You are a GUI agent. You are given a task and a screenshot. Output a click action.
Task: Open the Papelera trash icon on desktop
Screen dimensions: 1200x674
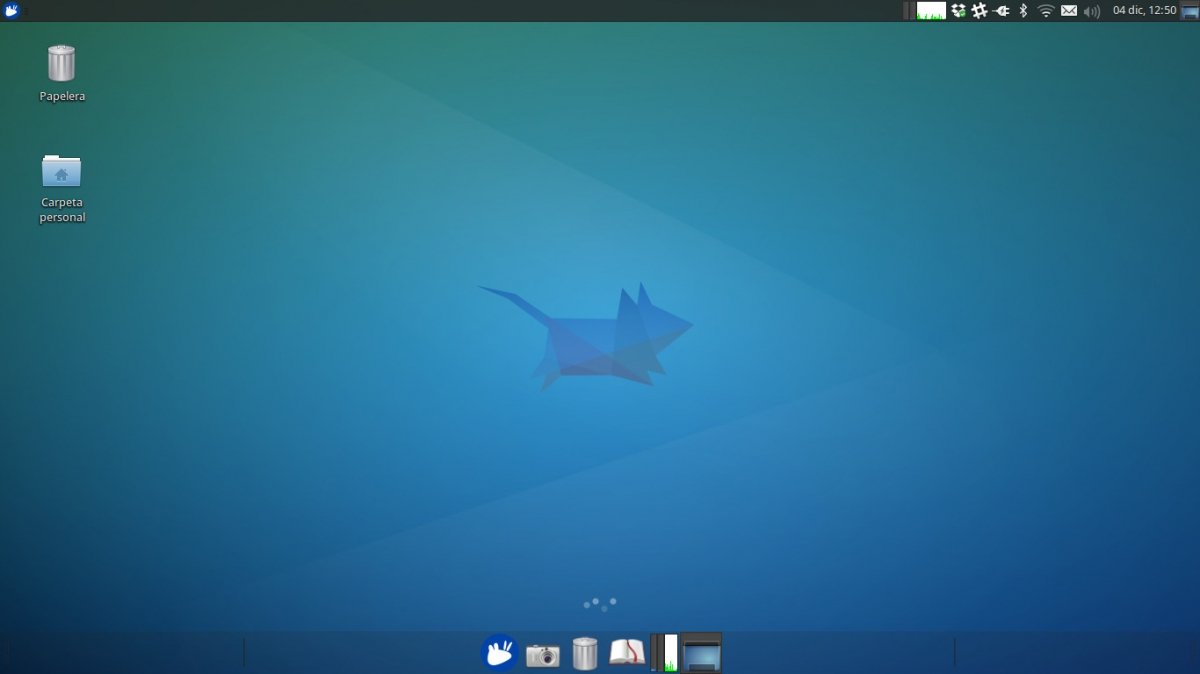pyautogui.click(x=61, y=63)
